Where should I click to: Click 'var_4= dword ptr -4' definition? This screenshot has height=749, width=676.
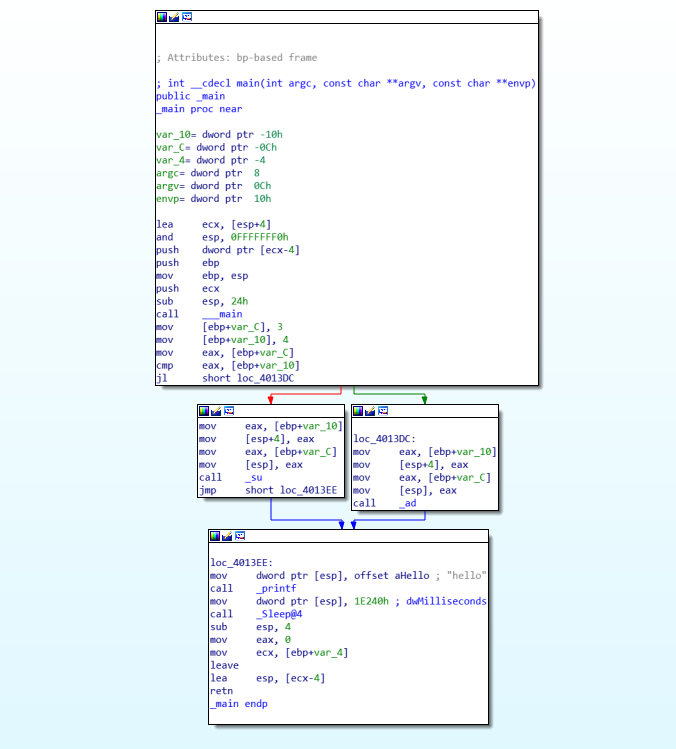pyautogui.click(x=211, y=160)
